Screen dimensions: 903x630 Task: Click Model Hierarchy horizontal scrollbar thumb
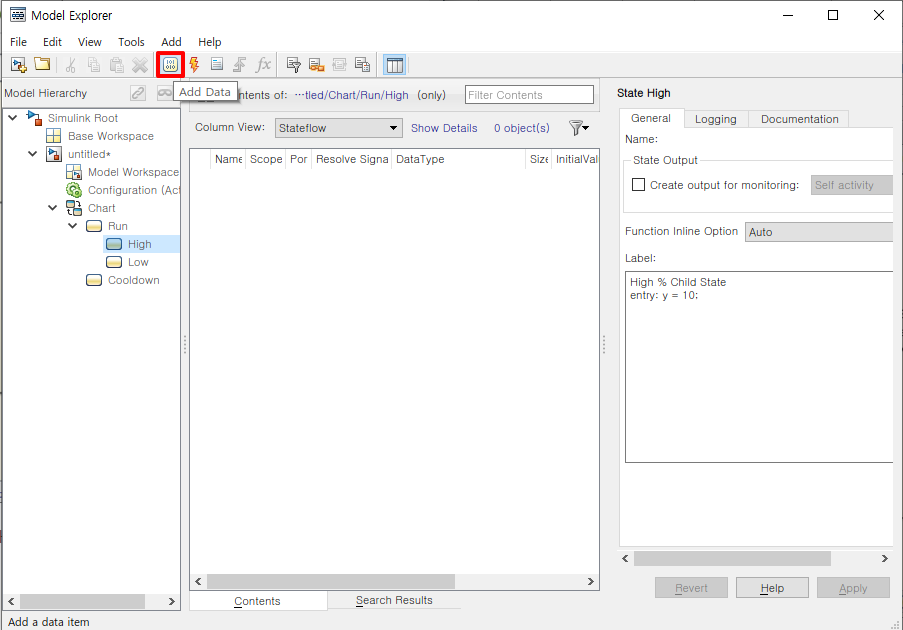point(82,601)
